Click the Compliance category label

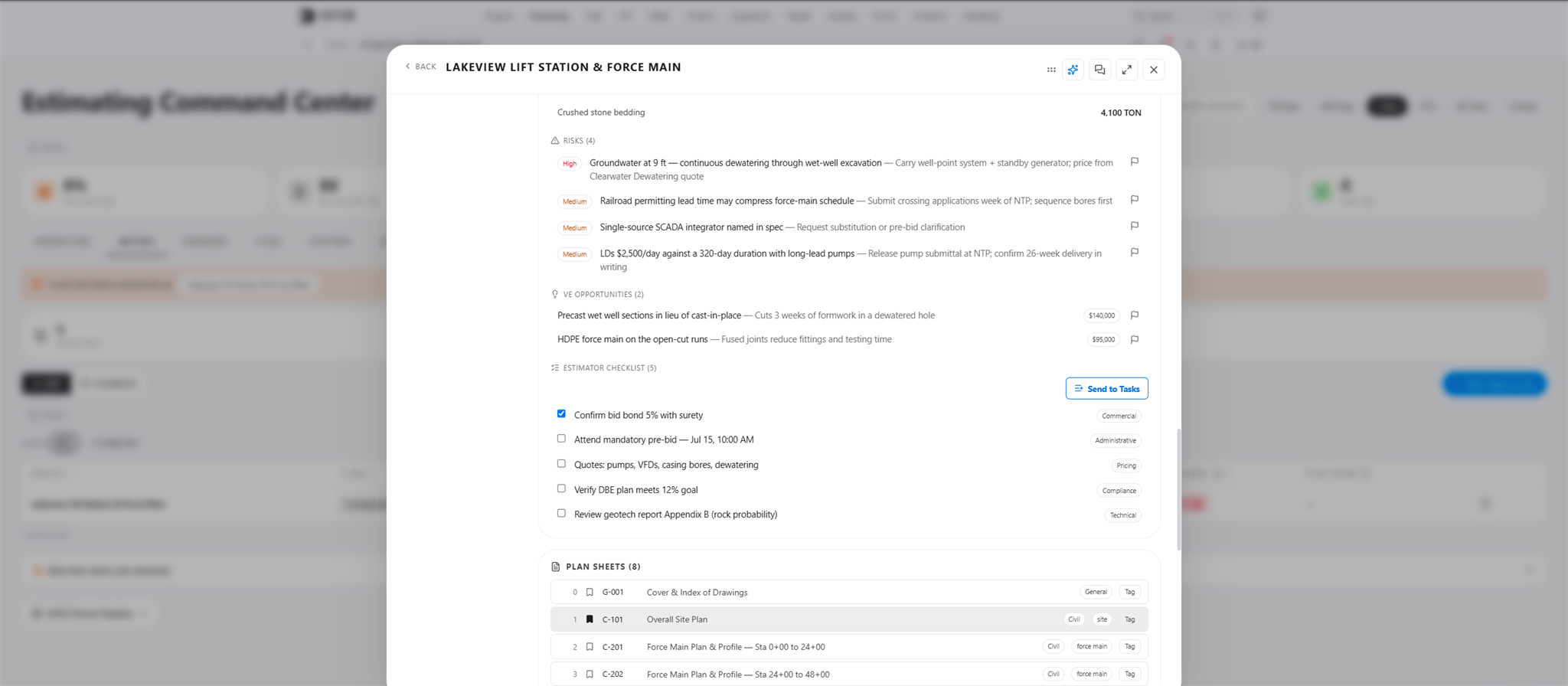pos(1119,490)
